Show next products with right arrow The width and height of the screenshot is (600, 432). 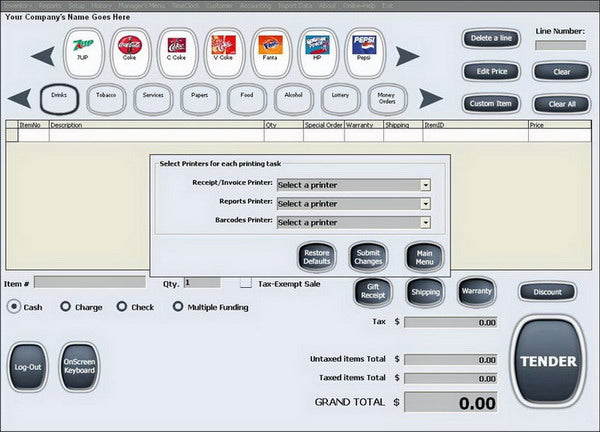pos(408,56)
